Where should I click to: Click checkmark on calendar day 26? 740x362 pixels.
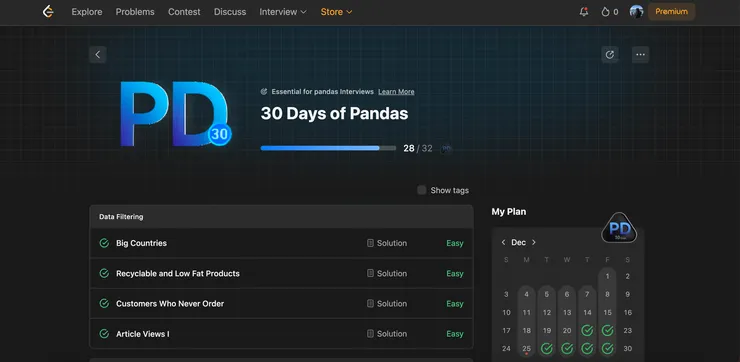(547, 349)
